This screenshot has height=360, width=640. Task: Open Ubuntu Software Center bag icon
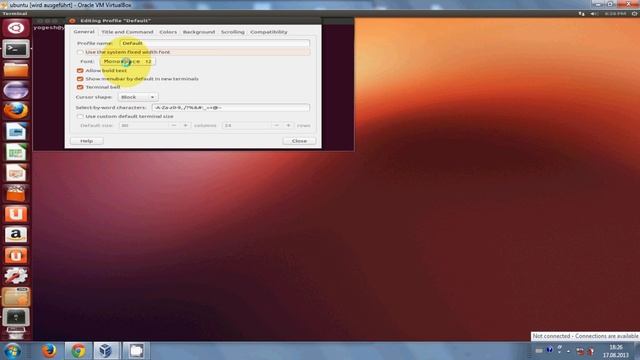[16, 193]
